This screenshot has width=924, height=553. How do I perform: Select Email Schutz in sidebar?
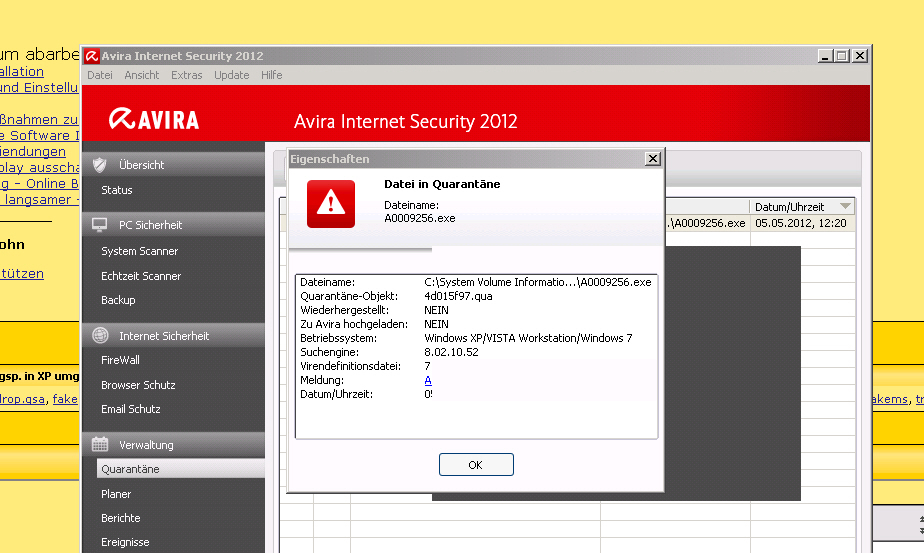click(x=131, y=409)
